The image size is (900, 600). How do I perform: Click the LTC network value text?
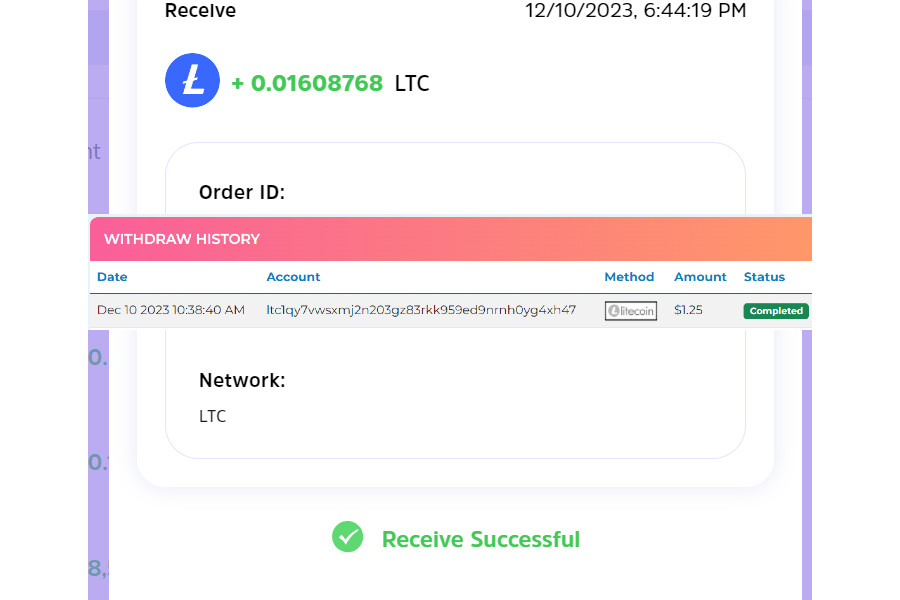click(212, 416)
